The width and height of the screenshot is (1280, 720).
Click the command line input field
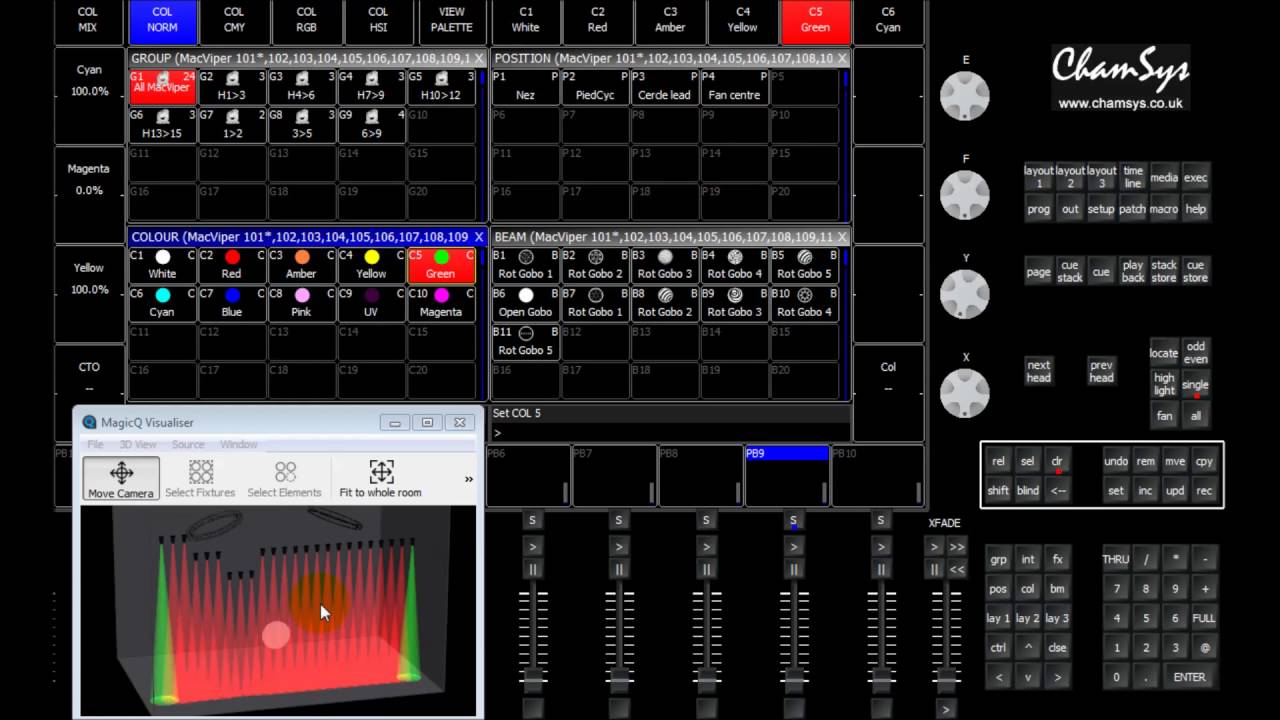pos(670,433)
